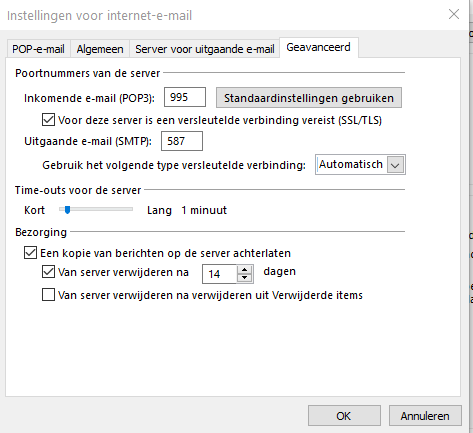This screenshot has width=473, height=433.
Task: Click the days field showing 14
Action: [x=219, y=274]
